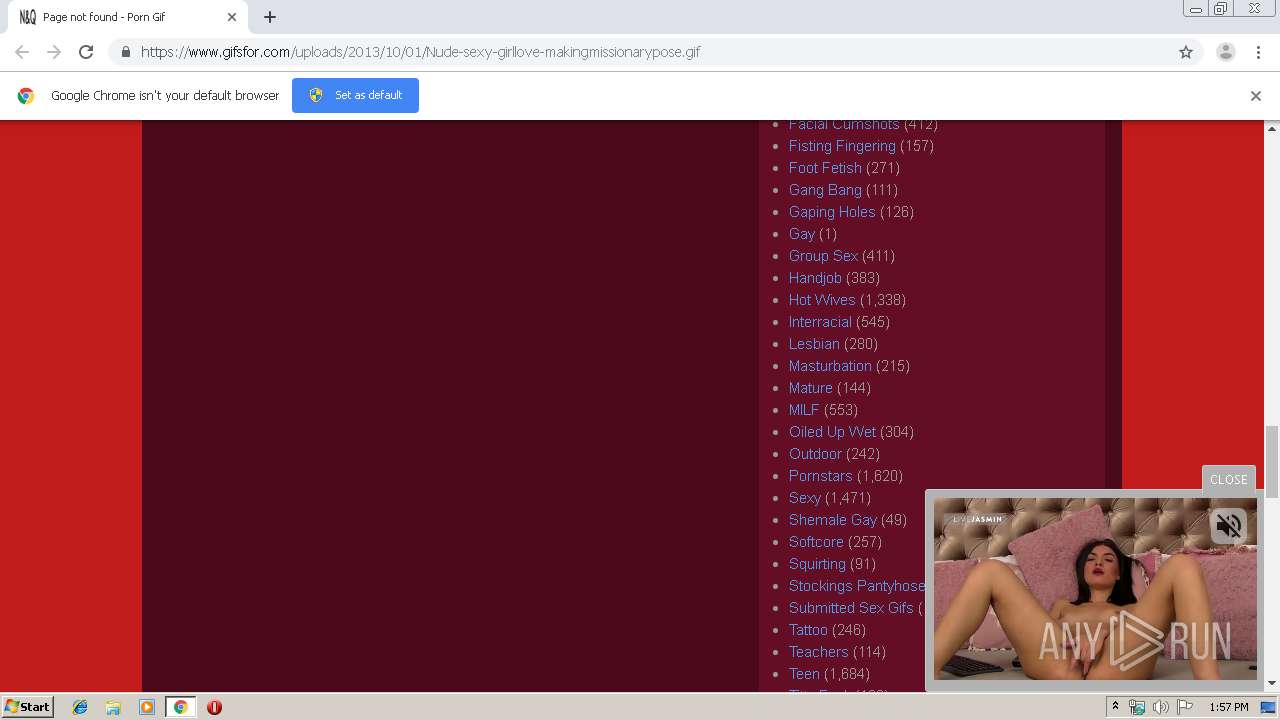This screenshot has height=720, width=1280.
Task: Dismiss the default browser notification bar
Action: tap(1256, 96)
